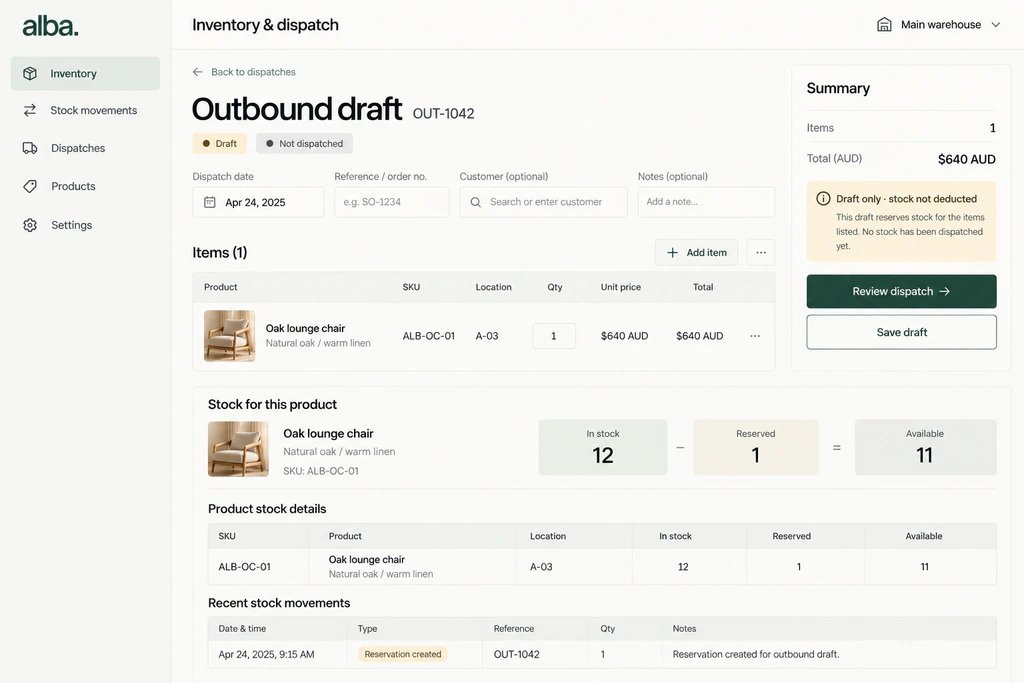1024x683 pixels.
Task: Click the Product column header in items table
Action: click(221, 287)
